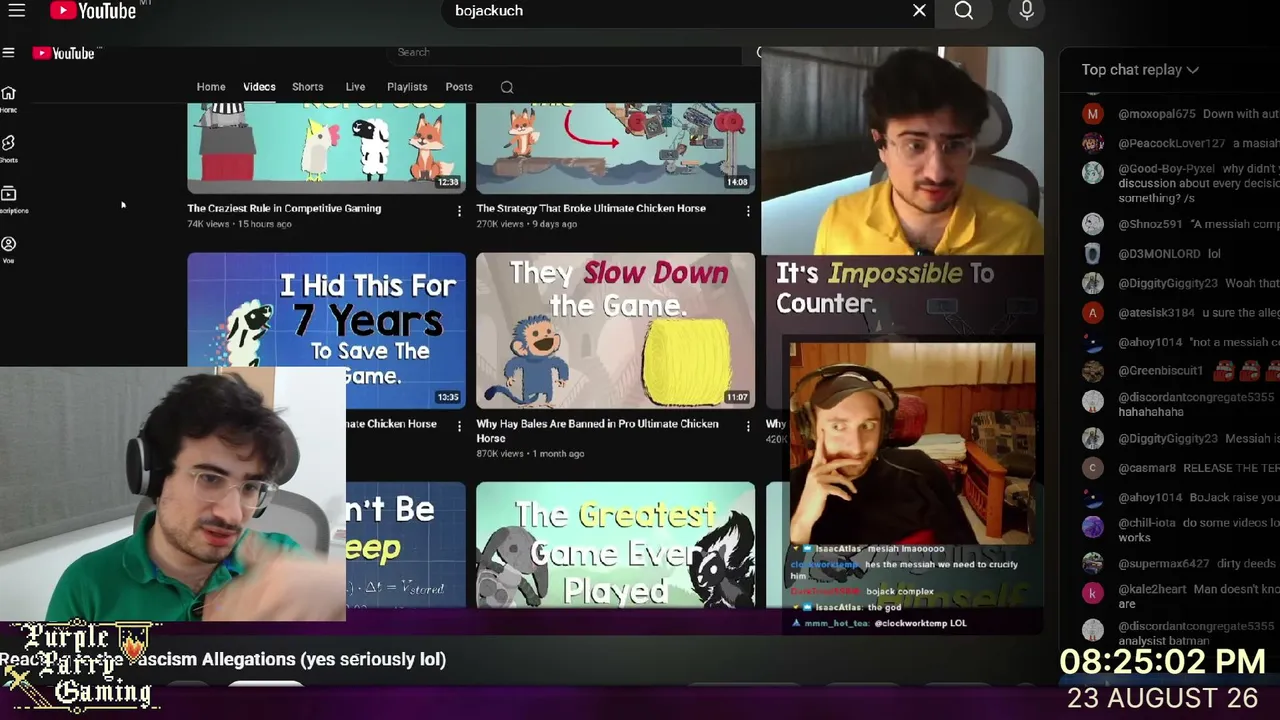Activate voice search microphone icon
The width and height of the screenshot is (1280, 720).
1026,11
